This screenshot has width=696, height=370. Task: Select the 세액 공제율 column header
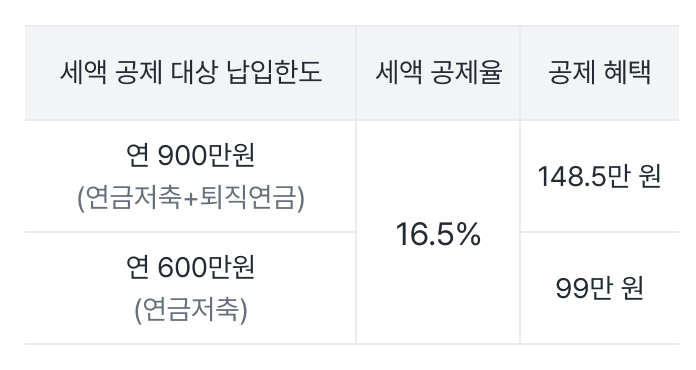click(x=438, y=72)
